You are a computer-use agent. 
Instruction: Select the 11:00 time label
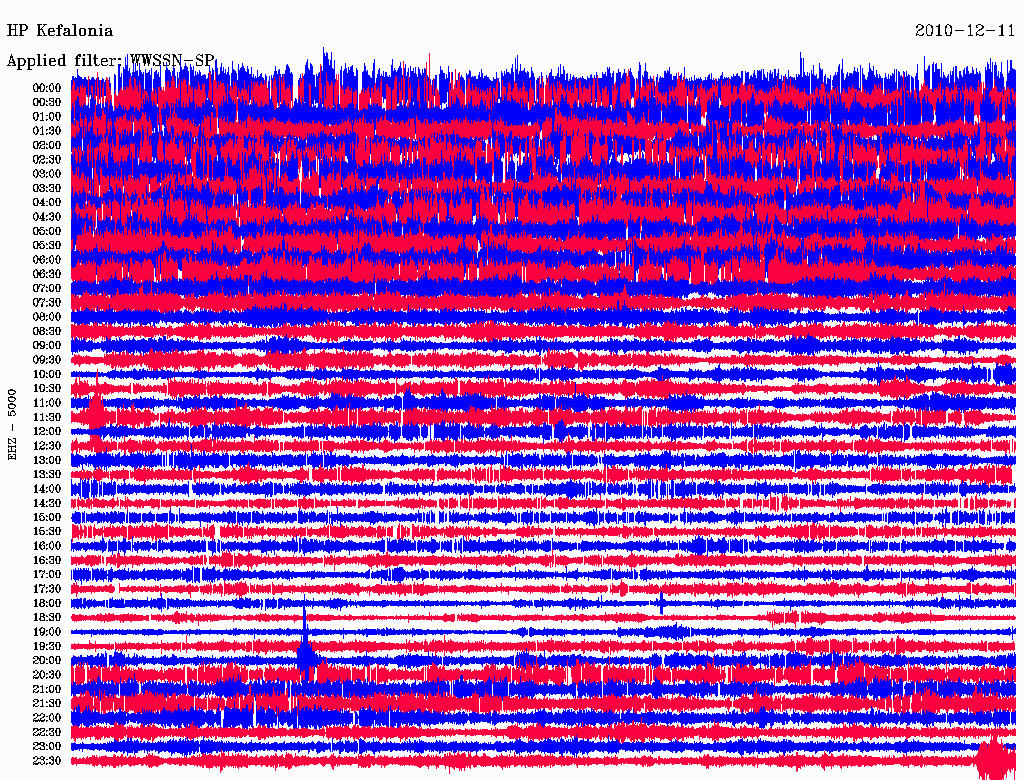tap(47, 403)
